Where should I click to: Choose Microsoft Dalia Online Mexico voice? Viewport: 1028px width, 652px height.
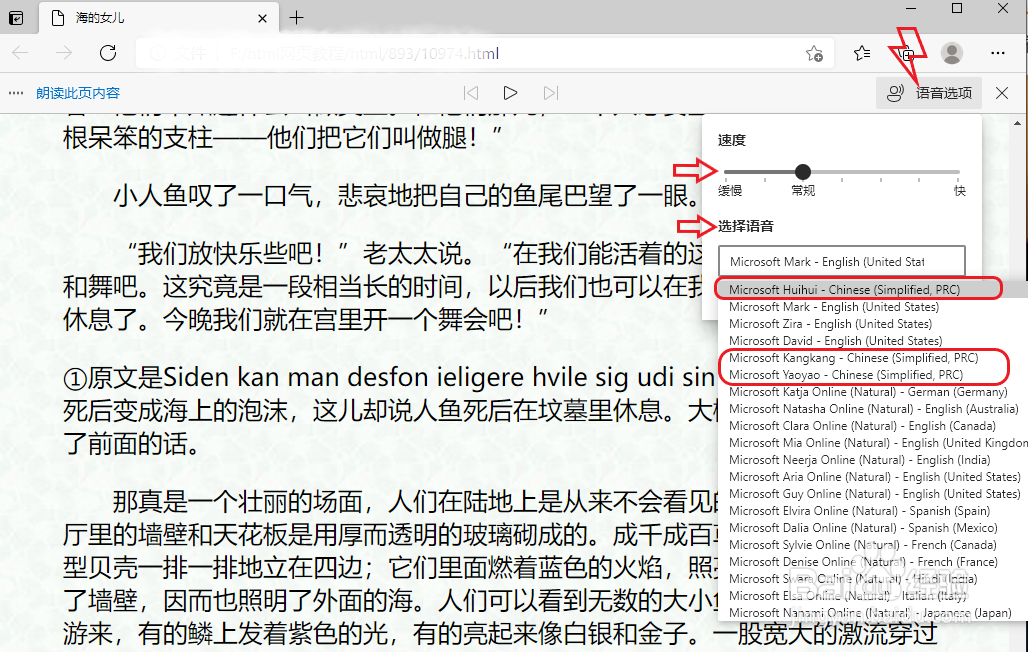[x=871, y=528]
